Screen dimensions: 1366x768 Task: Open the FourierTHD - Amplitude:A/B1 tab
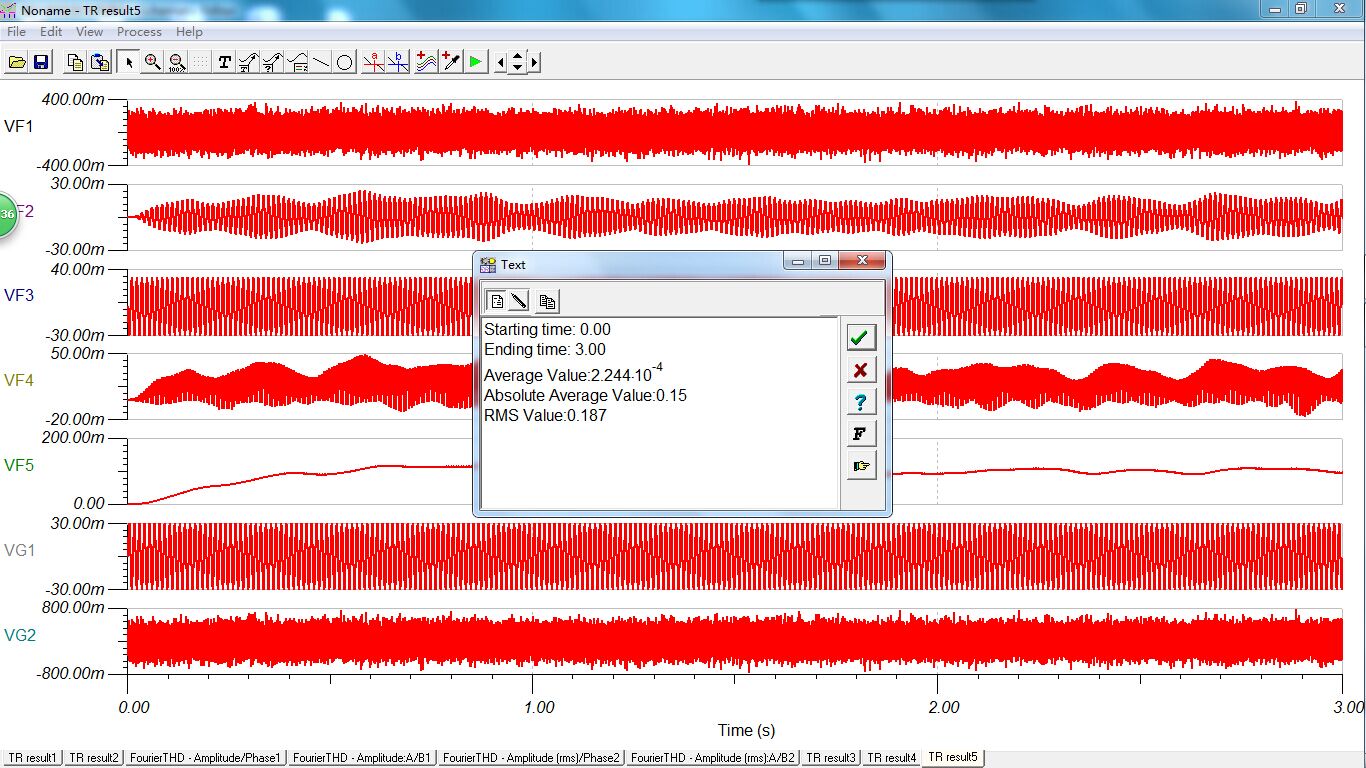click(362, 758)
